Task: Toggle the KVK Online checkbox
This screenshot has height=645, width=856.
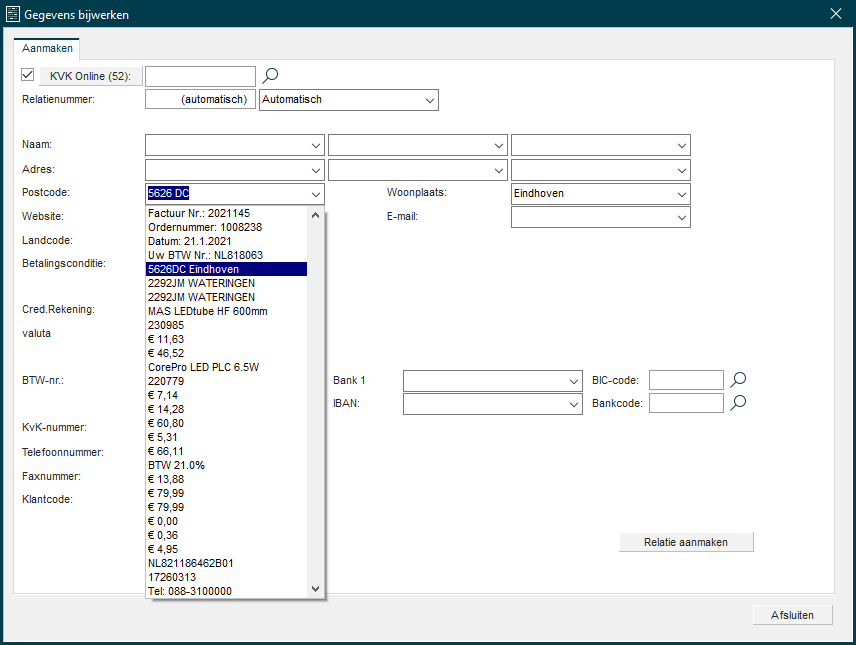Action: pyautogui.click(x=27, y=74)
